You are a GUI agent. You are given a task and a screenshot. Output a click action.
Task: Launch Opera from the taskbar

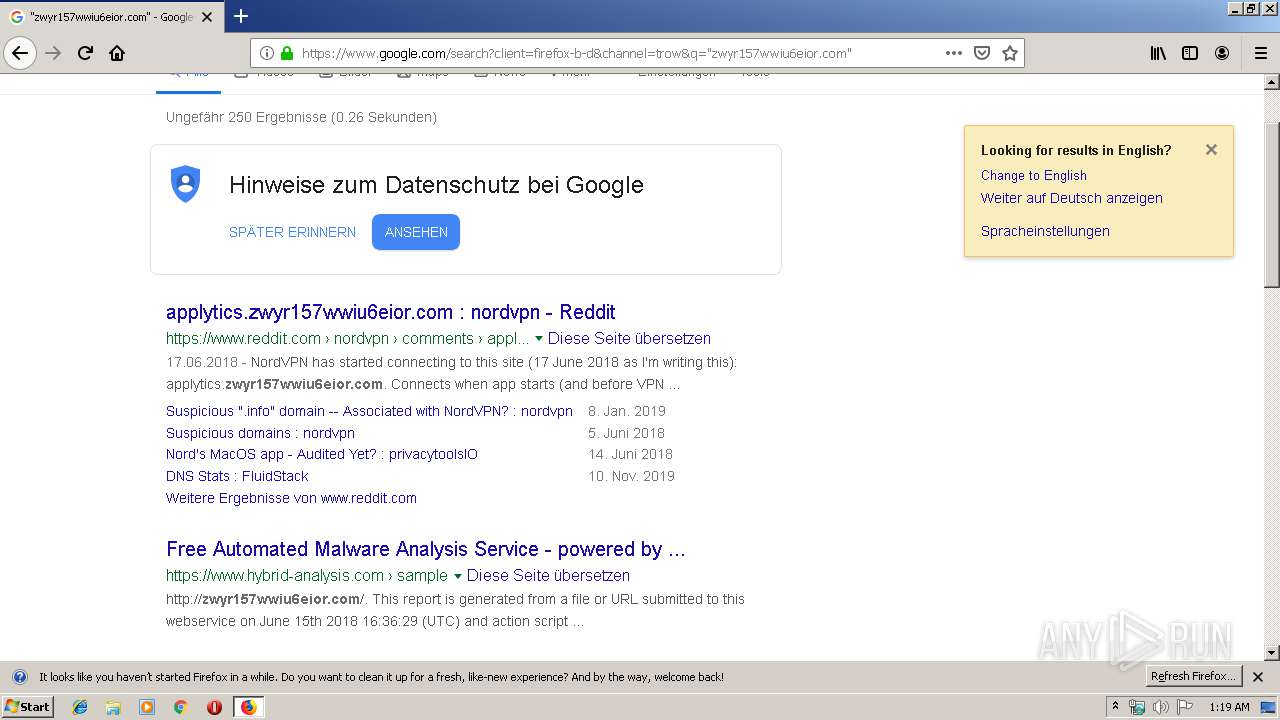coord(214,707)
